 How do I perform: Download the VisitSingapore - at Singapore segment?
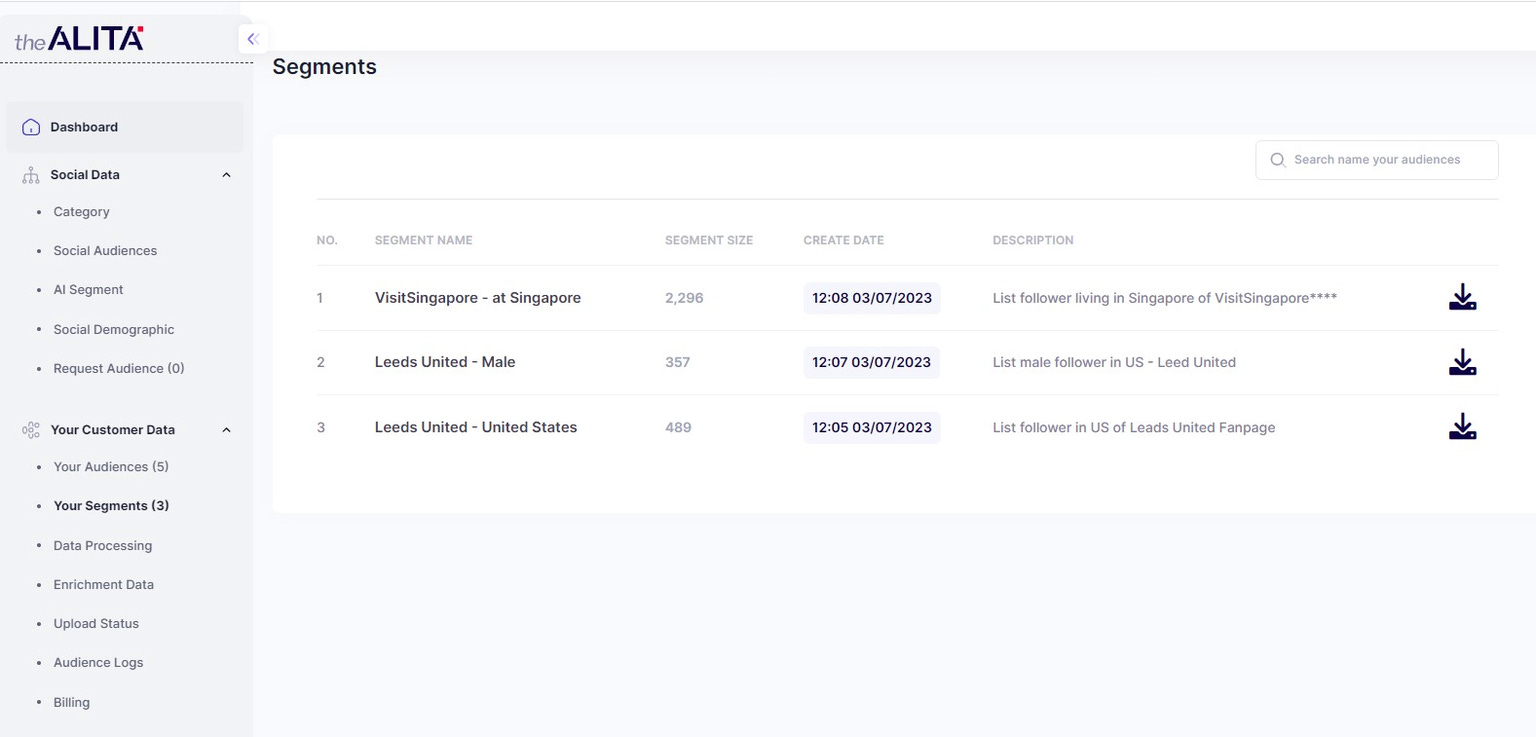[1462, 297]
